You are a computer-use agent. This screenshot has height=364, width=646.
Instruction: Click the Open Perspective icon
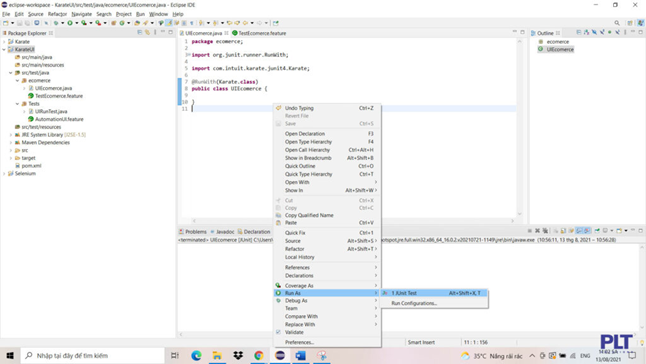630,23
